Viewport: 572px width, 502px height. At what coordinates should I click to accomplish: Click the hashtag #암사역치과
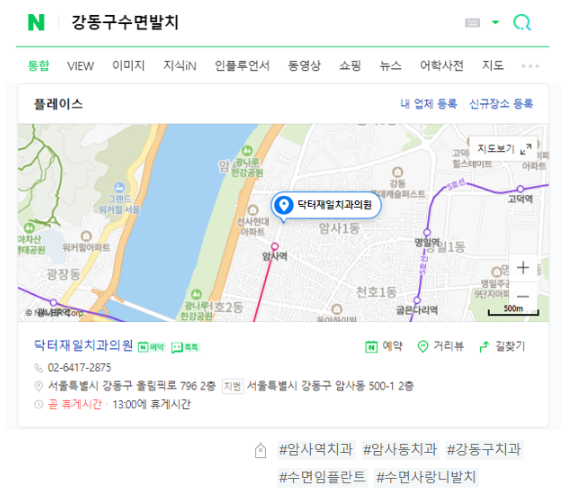click(316, 449)
